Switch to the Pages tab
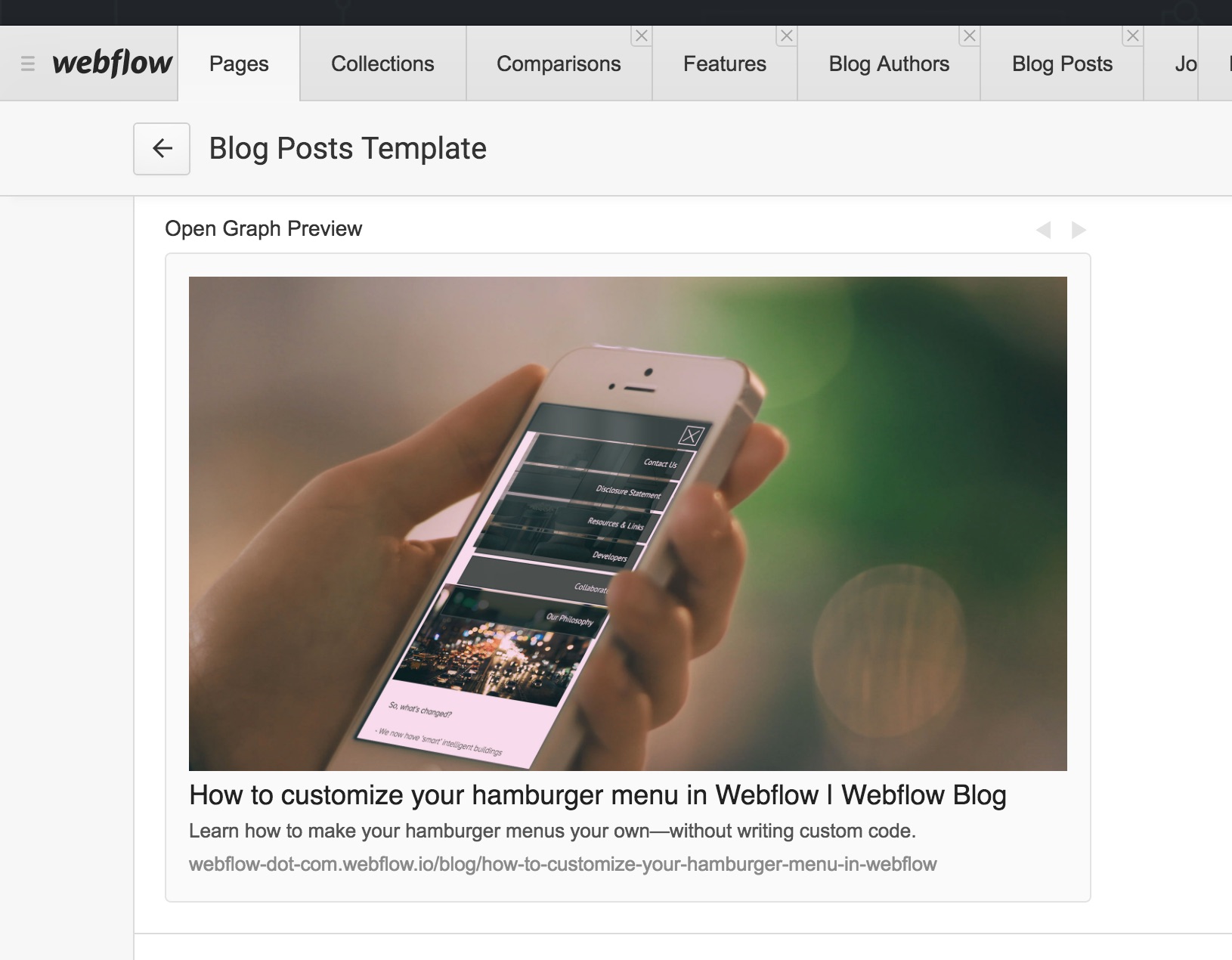The width and height of the screenshot is (1232, 960). click(239, 63)
